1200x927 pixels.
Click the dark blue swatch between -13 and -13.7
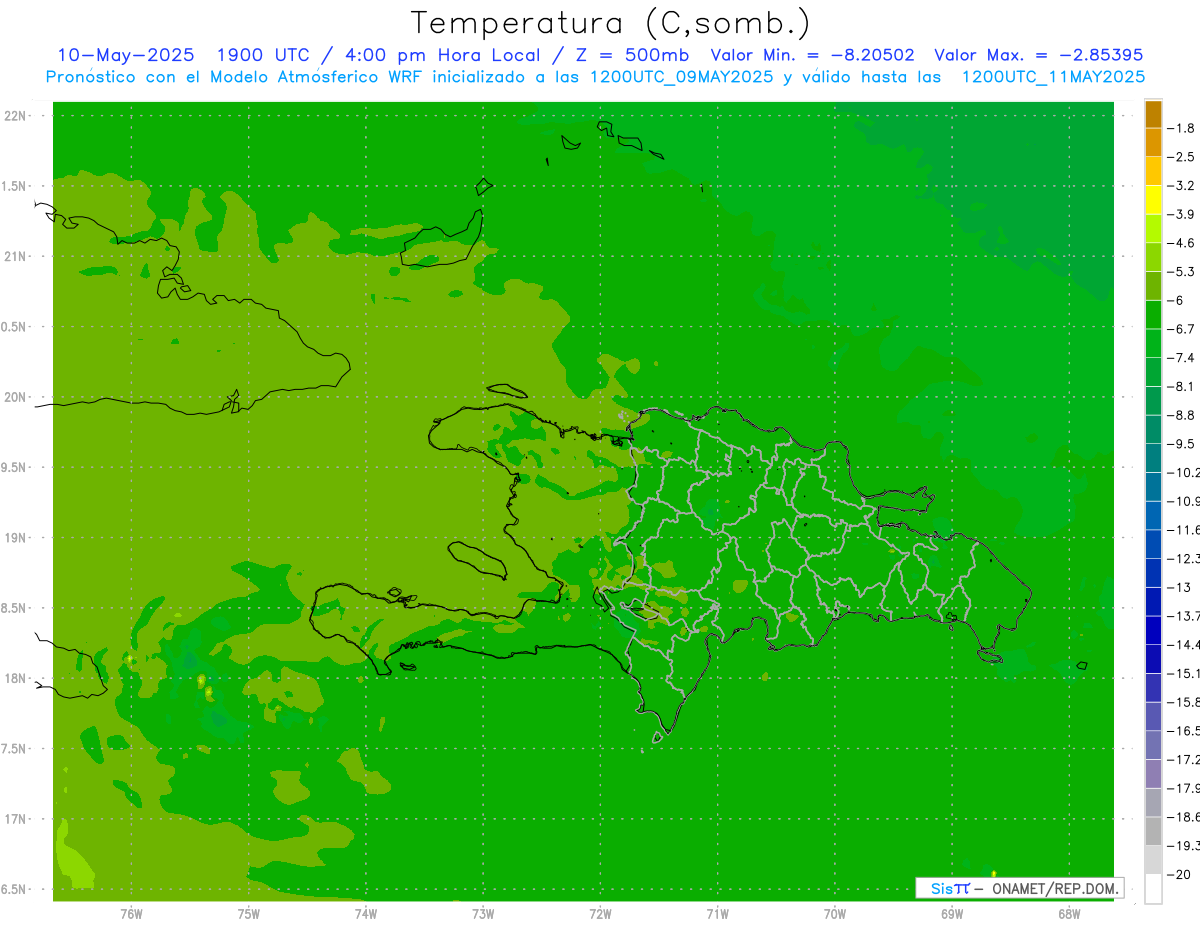(x=1153, y=601)
